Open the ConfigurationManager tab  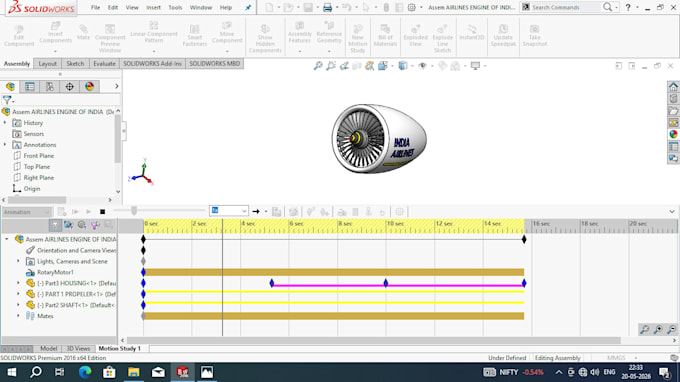[50, 86]
